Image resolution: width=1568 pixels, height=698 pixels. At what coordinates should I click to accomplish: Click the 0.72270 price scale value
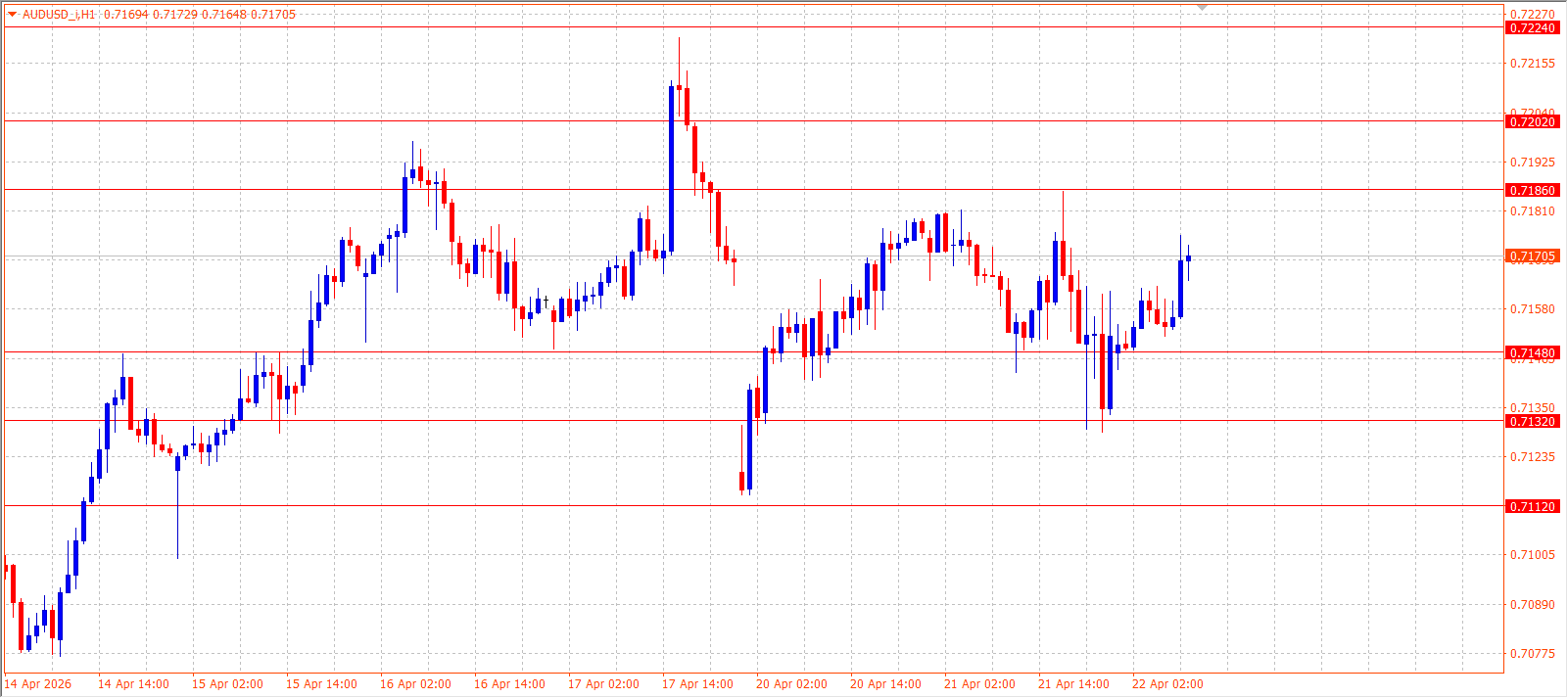(x=1533, y=15)
